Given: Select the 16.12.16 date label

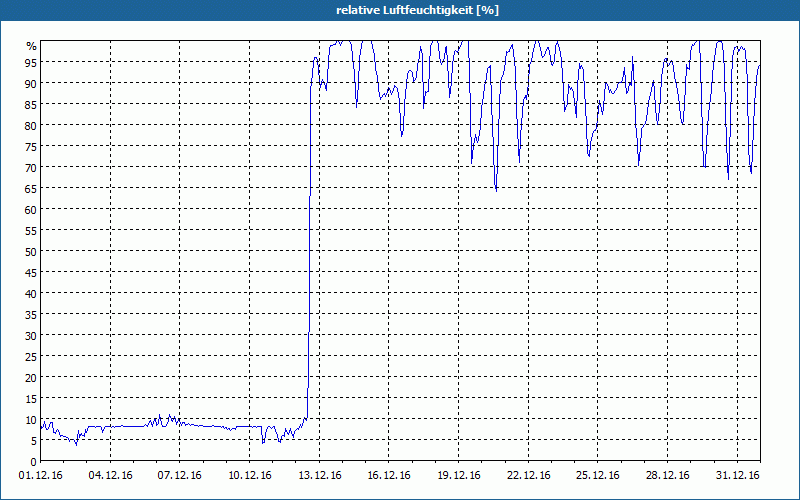Looking at the screenshot, I should pos(389,476).
